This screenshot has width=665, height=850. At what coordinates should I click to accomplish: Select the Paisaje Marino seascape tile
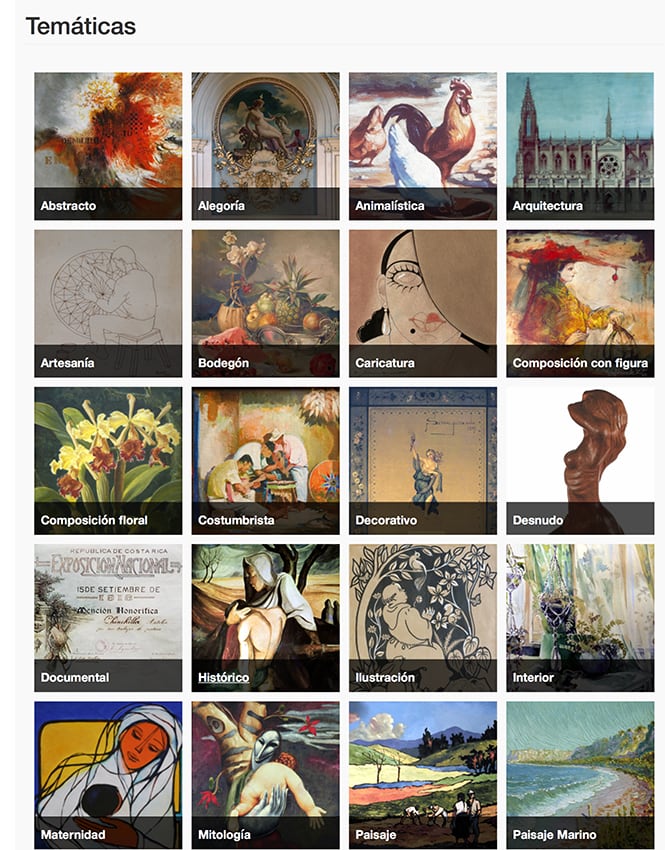[x=580, y=775]
